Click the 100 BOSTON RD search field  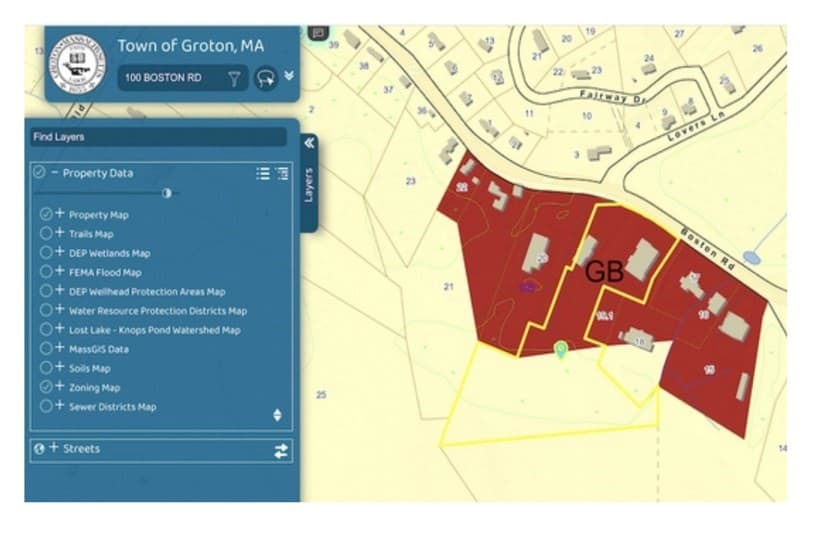coord(182,78)
